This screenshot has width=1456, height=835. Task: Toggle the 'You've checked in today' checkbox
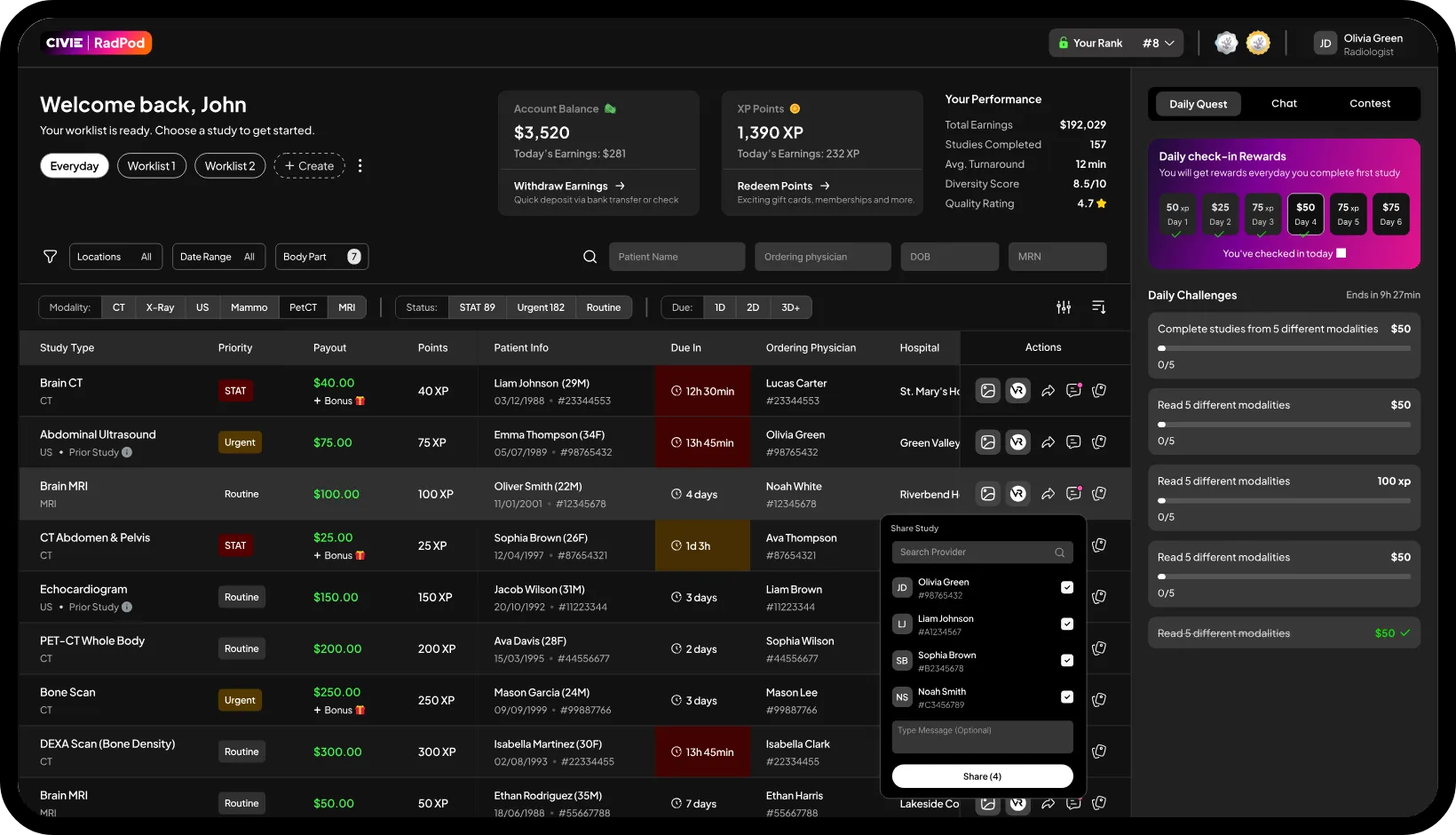pyautogui.click(x=1341, y=253)
